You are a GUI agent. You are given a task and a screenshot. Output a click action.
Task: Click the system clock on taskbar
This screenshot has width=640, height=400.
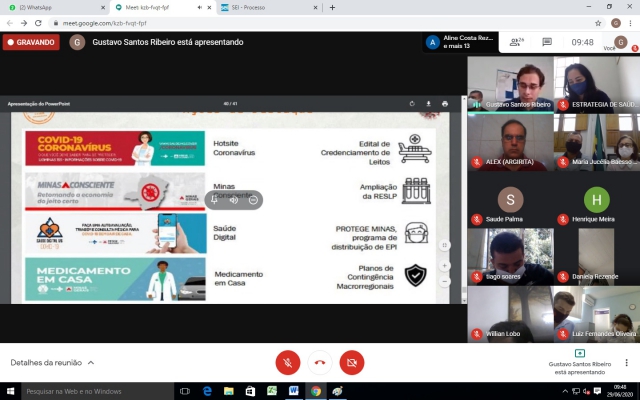pos(620,391)
